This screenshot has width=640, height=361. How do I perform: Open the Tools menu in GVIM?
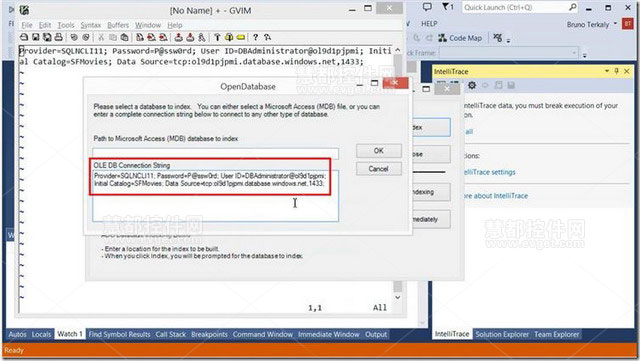click(x=66, y=25)
